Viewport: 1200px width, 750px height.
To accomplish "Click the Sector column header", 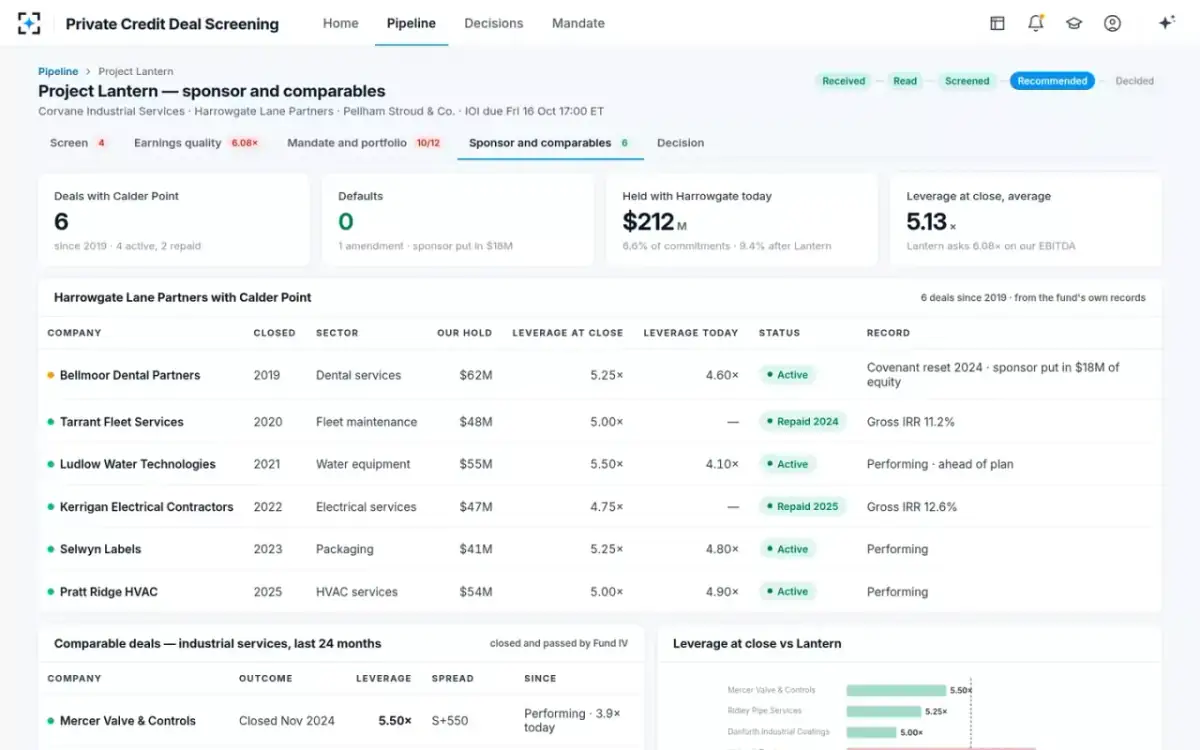I will pos(335,333).
